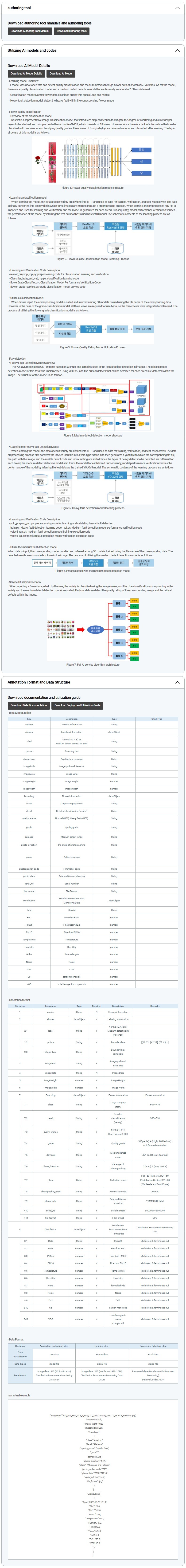
Task: Click Download Deployment Utilization Guide button
Action: tap(77, 705)
